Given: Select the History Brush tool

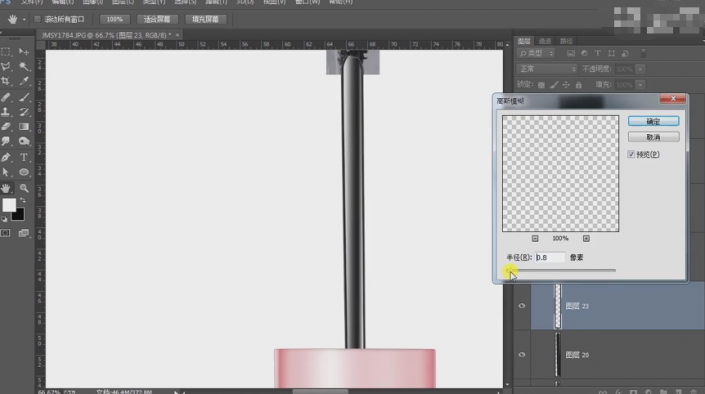Looking at the screenshot, I should (x=24, y=112).
